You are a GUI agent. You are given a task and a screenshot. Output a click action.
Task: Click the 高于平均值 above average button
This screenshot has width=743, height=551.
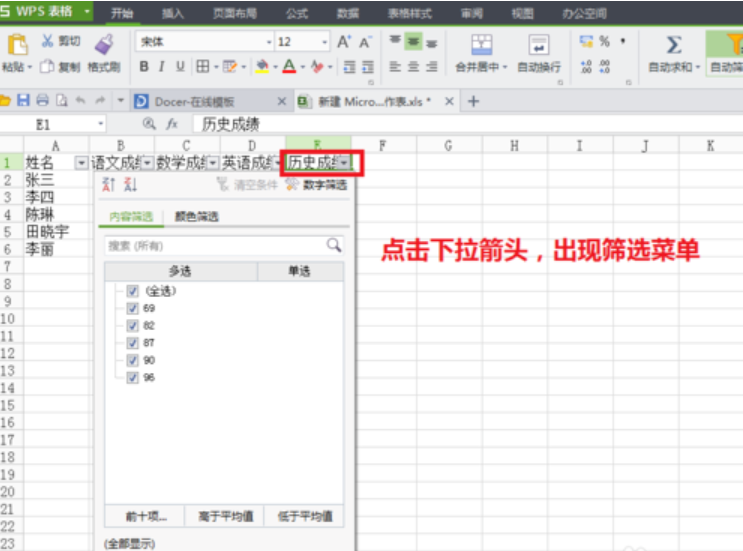coord(224,517)
